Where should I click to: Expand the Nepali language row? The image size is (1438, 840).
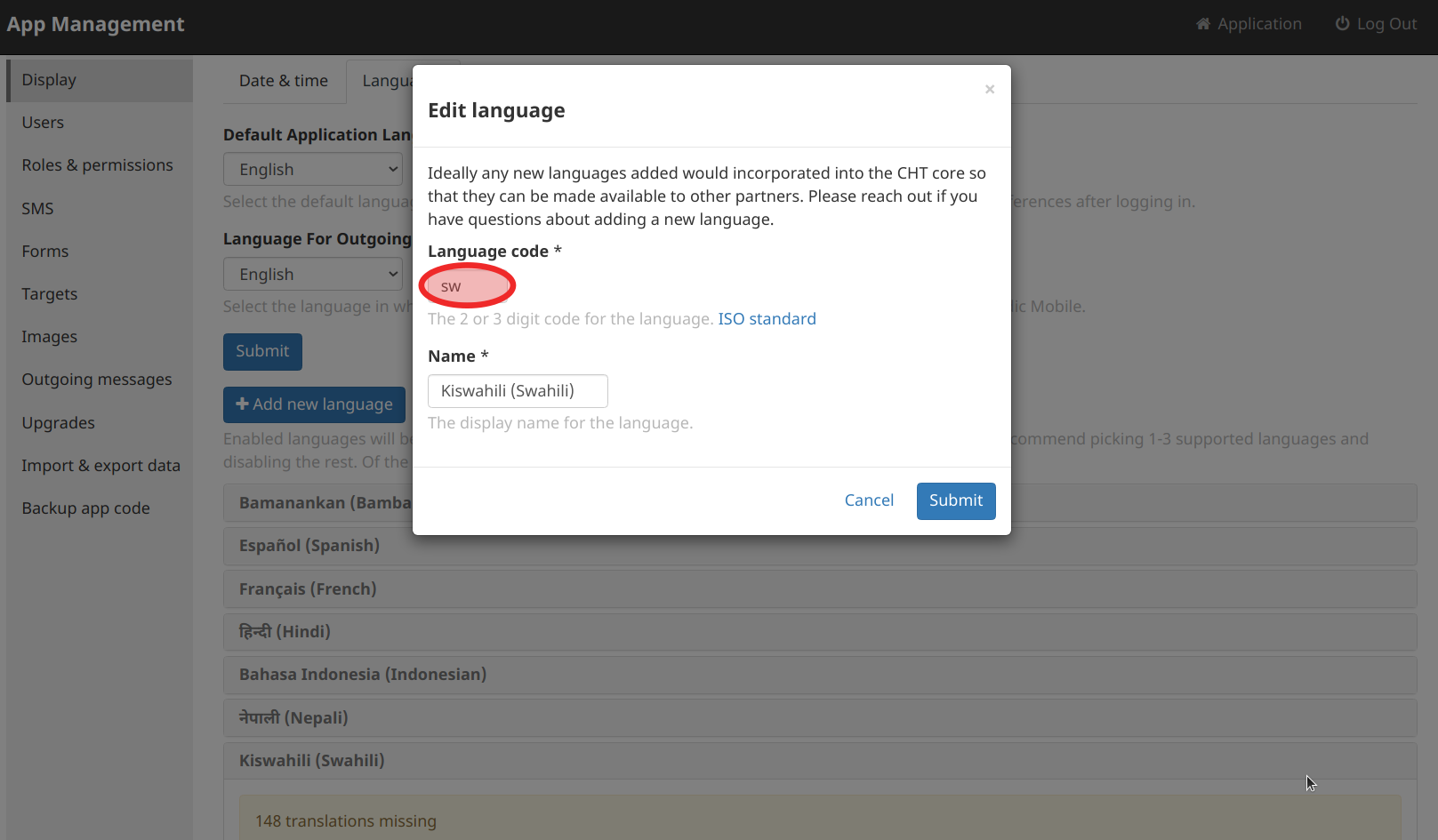click(819, 718)
